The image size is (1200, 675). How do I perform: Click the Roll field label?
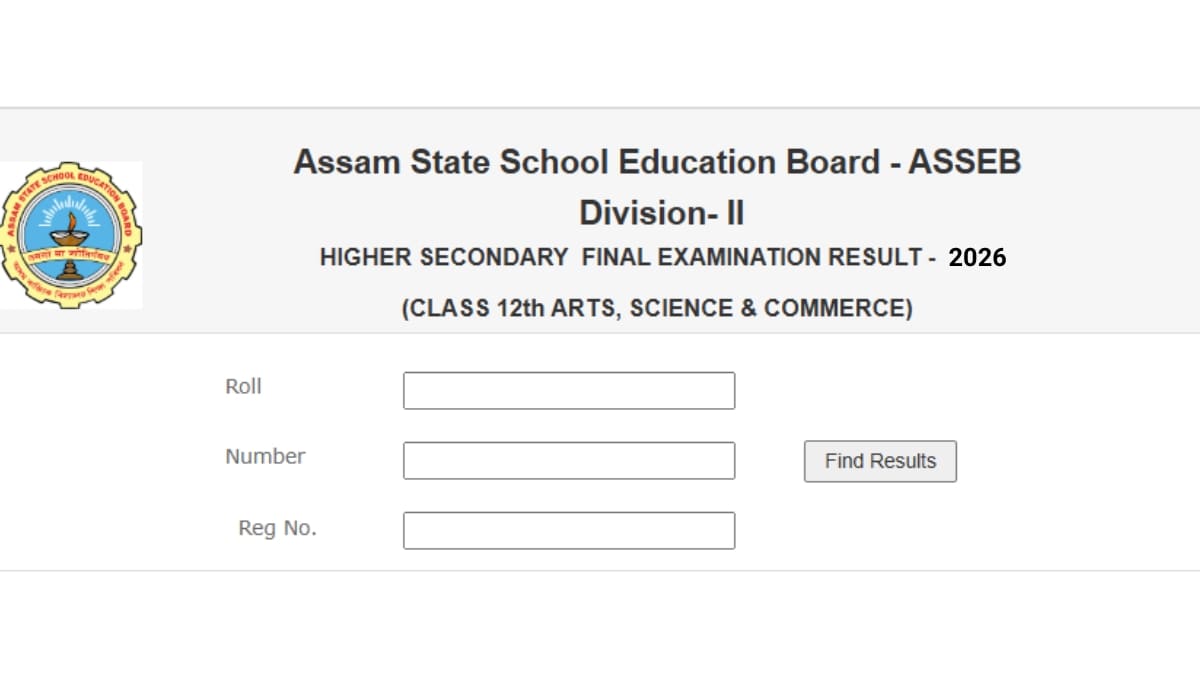(x=243, y=387)
